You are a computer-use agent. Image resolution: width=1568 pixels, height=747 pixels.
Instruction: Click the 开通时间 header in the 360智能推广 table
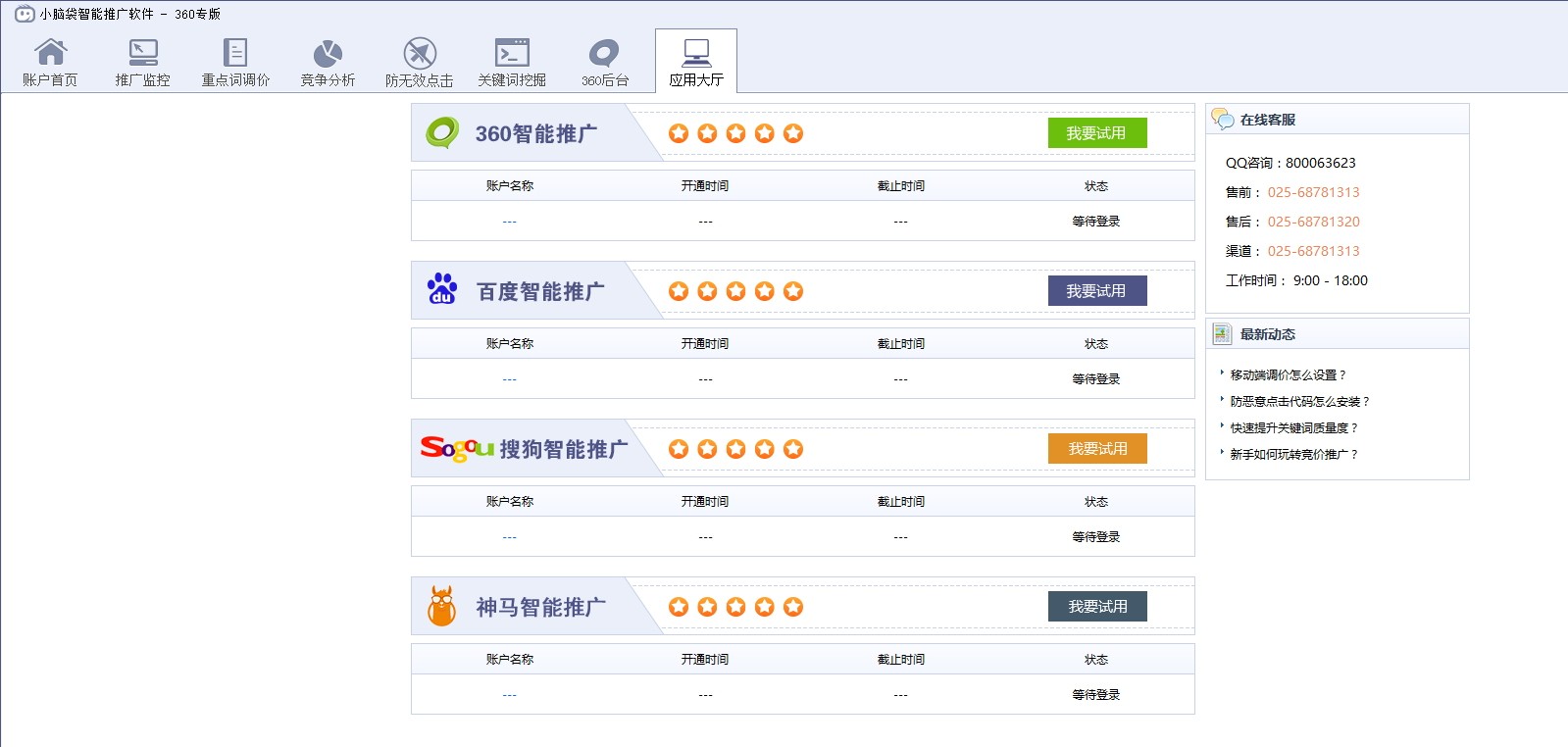click(705, 186)
